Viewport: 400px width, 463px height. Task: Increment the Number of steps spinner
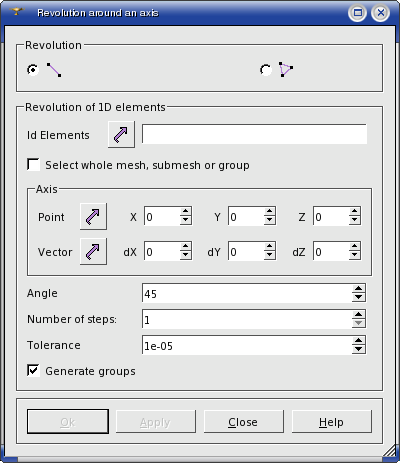point(358,315)
